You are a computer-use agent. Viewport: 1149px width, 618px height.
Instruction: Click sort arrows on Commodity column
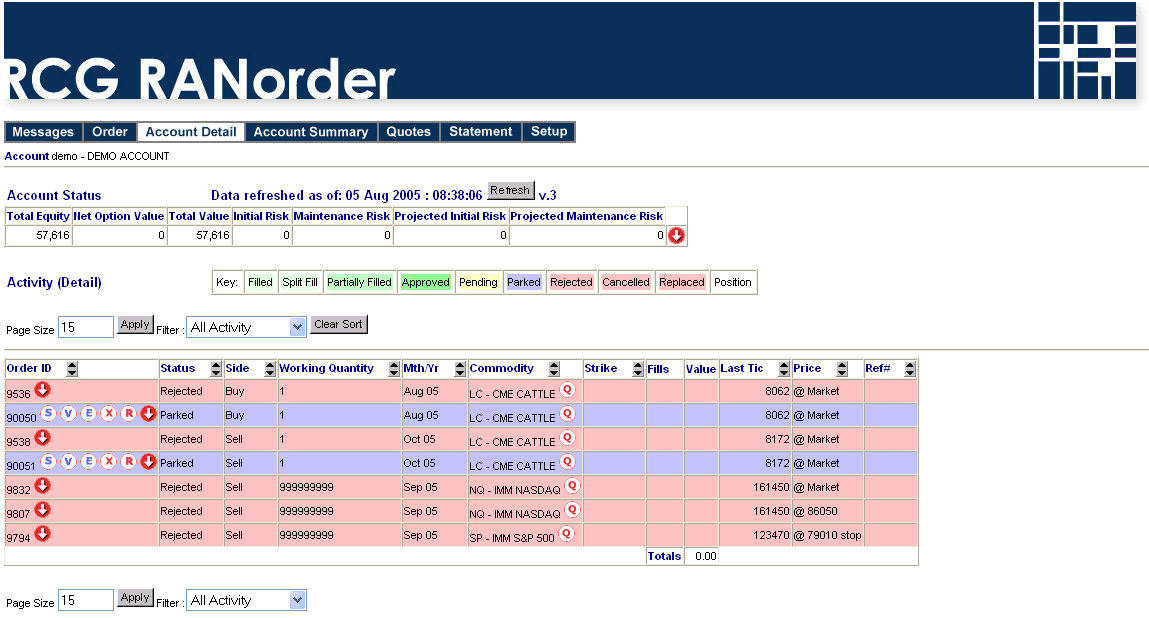tap(554, 369)
